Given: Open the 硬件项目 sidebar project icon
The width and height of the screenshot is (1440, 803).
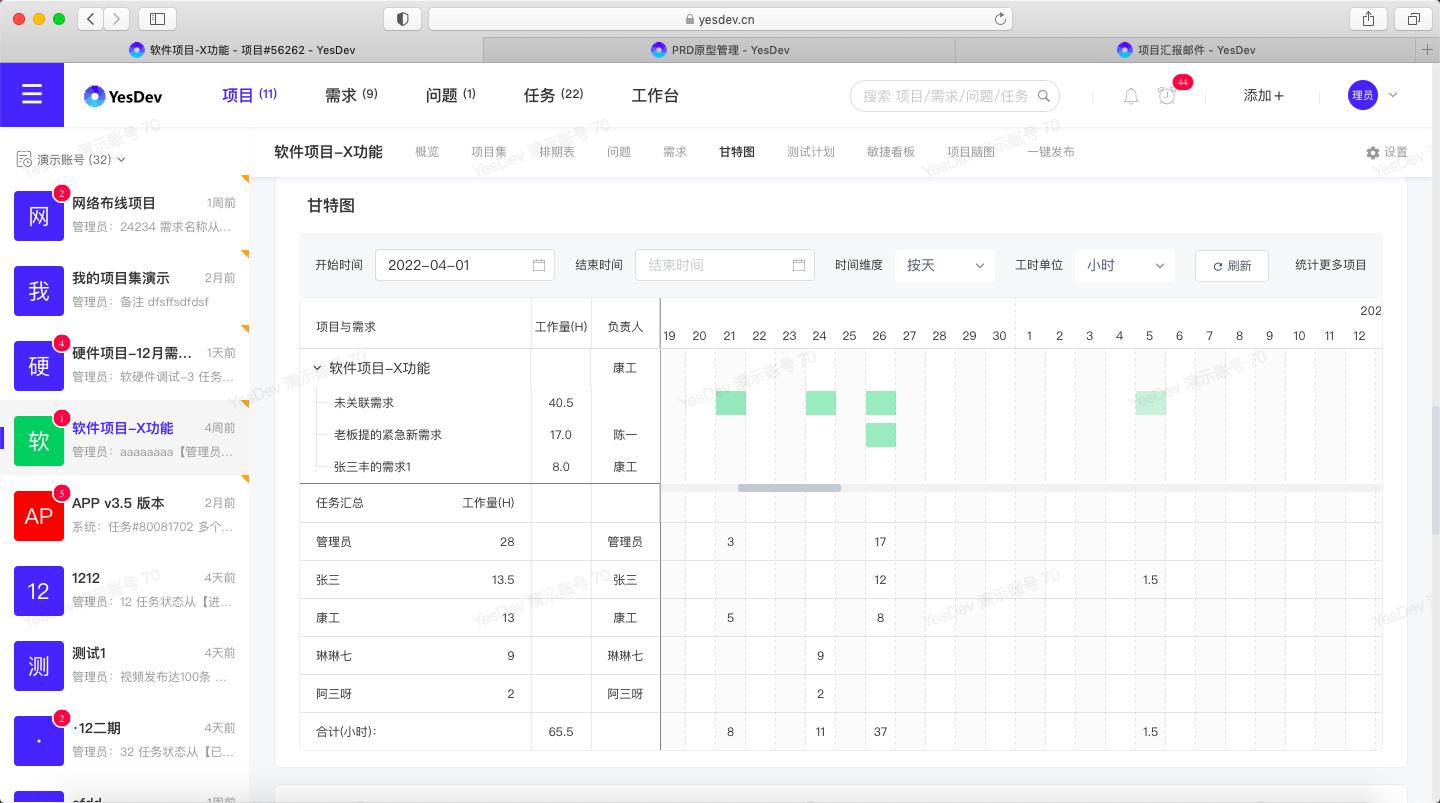Looking at the screenshot, I should tap(39, 366).
